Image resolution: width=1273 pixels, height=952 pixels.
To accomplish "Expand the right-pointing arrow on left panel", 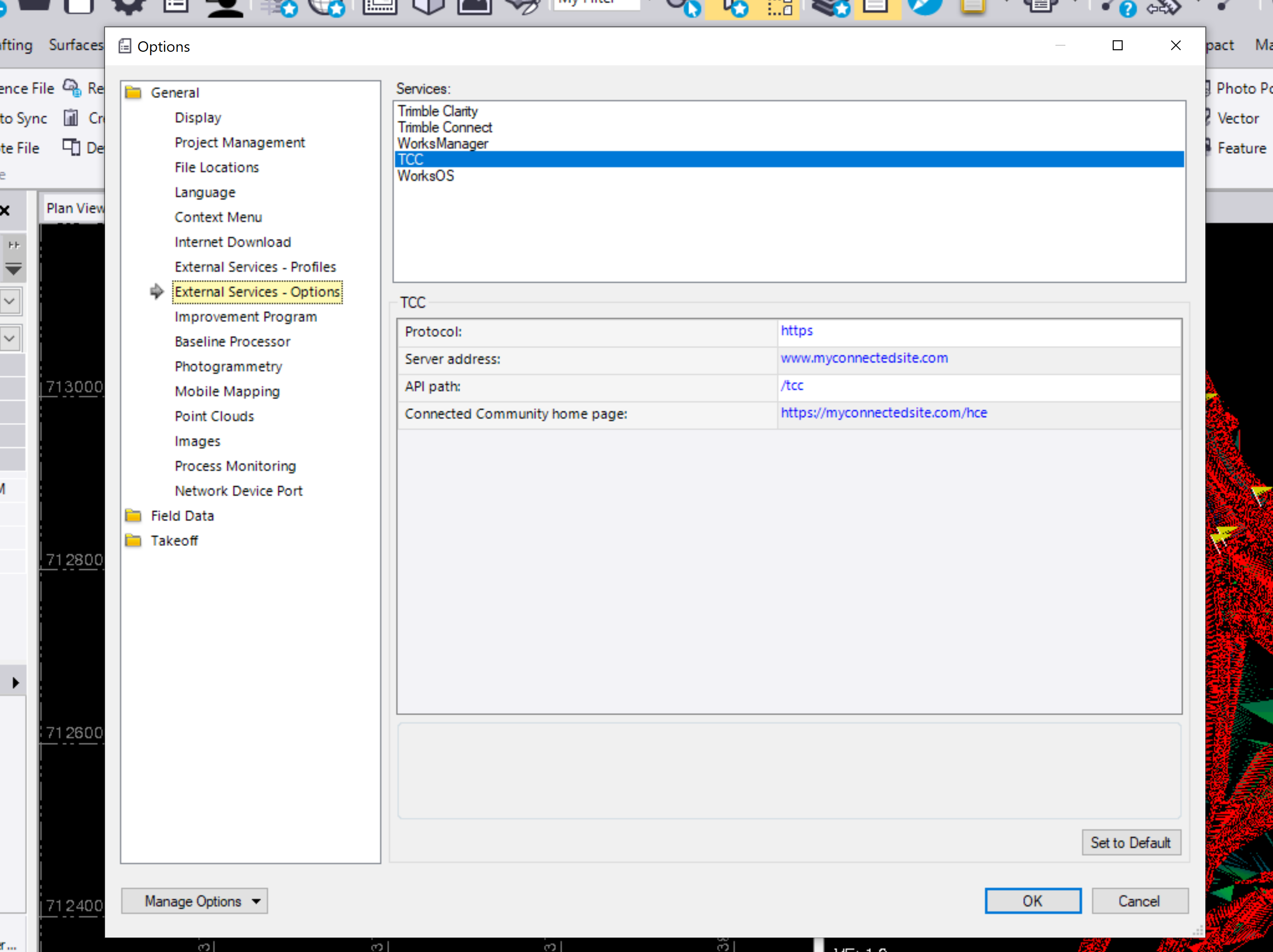I will (15, 683).
